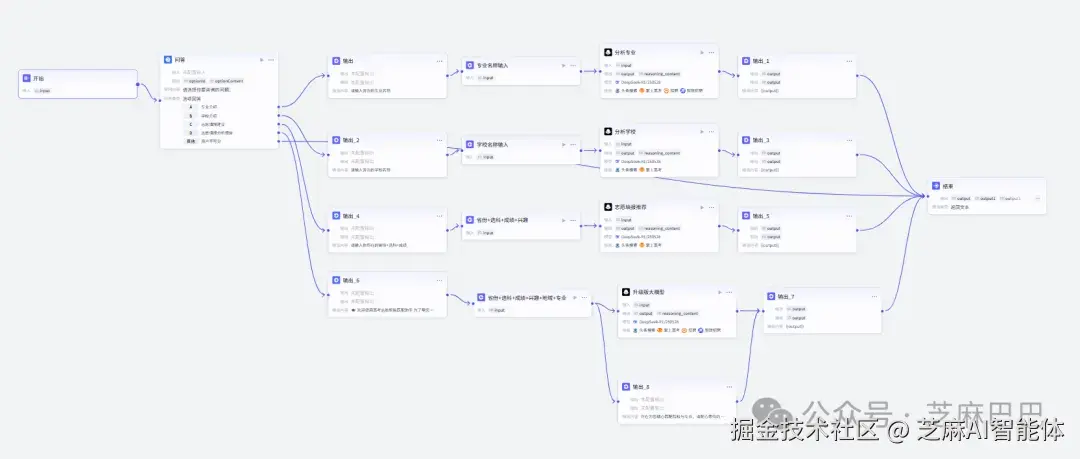Open the more menu on 学校名称输入 node

(573, 145)
